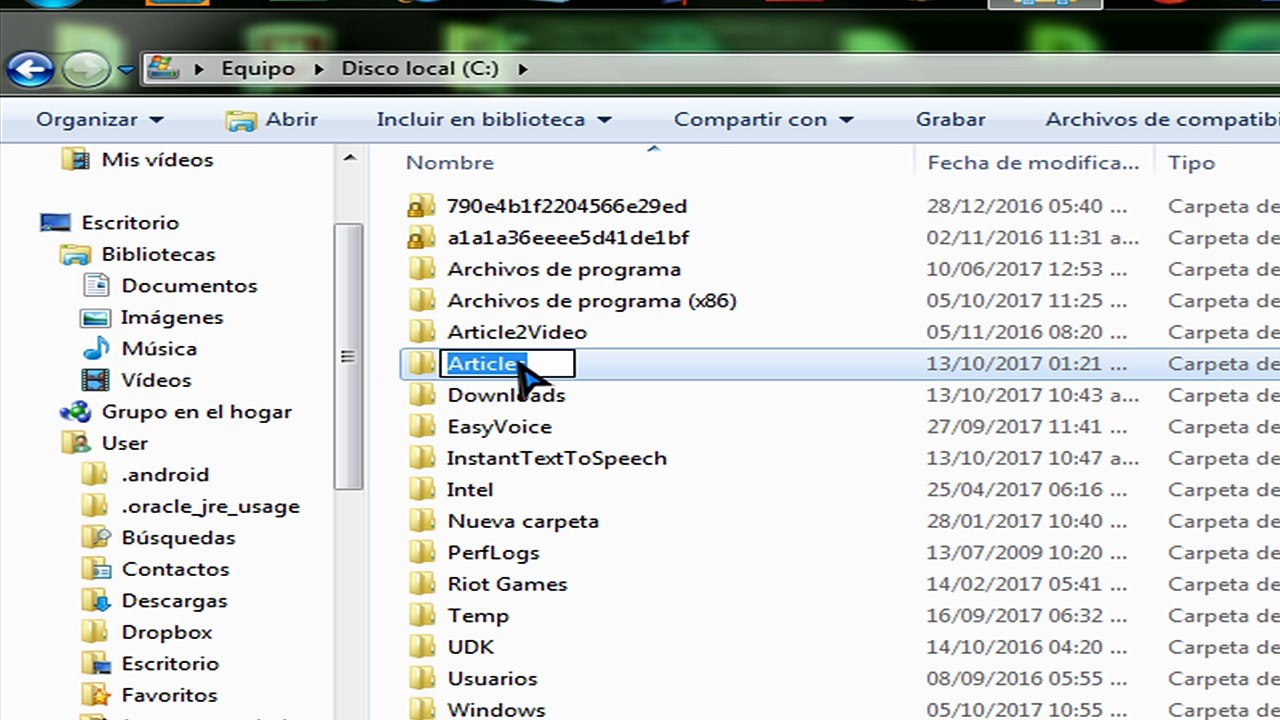This screenshot has width=1280, height=720.
Task: Select Disco local (C:) in address bar
Action: (x=420, y=69)
